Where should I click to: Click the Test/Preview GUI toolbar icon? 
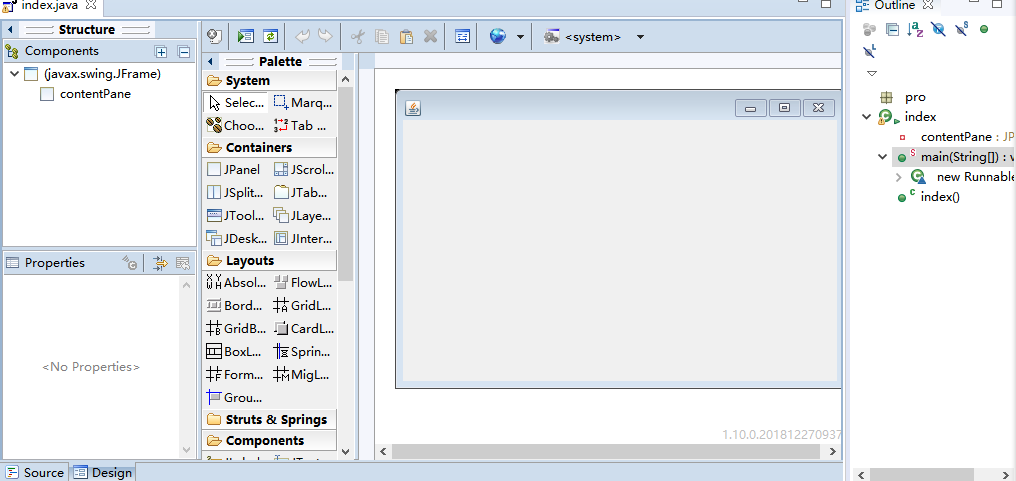[x=245, y=37]
